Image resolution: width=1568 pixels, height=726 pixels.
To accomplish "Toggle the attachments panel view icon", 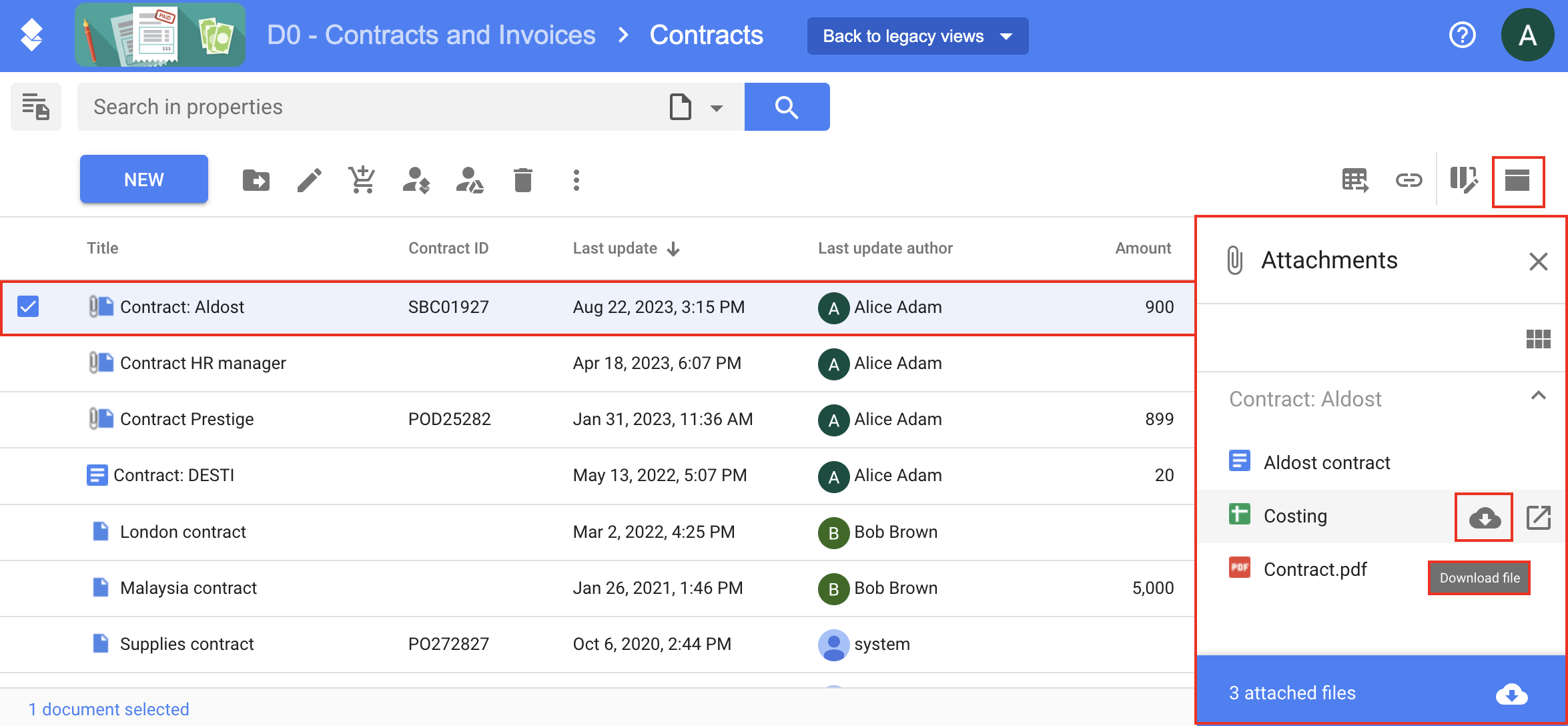I will (1517, 181).
